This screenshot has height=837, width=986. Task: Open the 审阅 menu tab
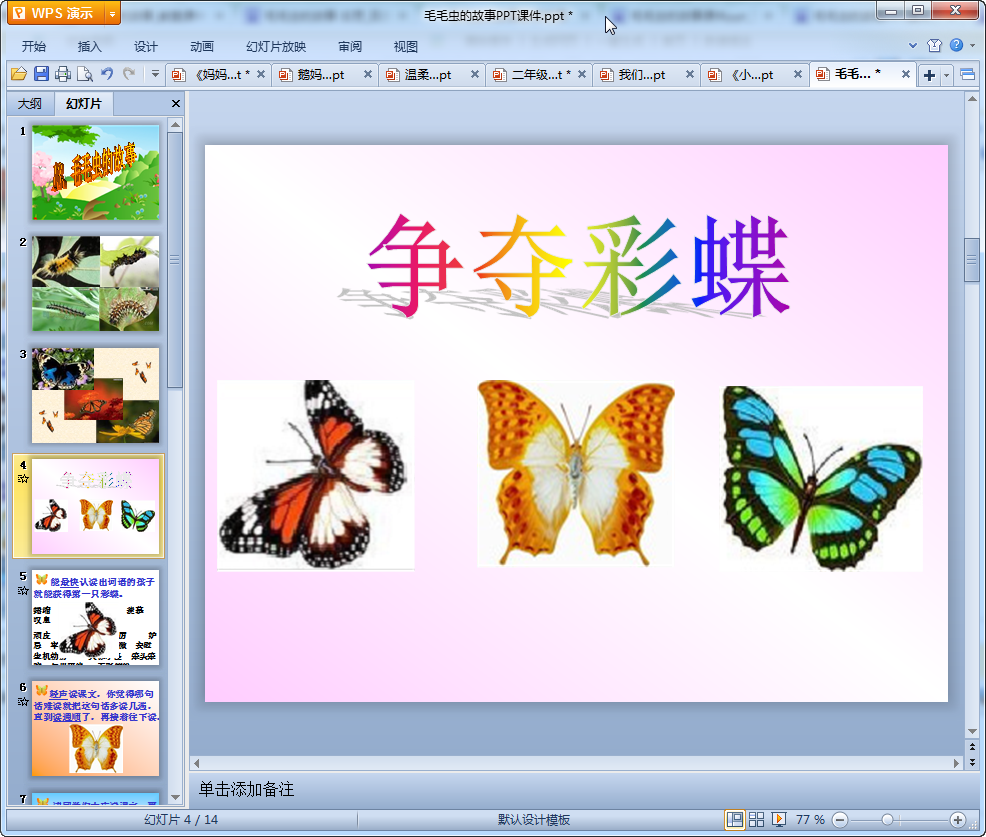click(350, 47)
